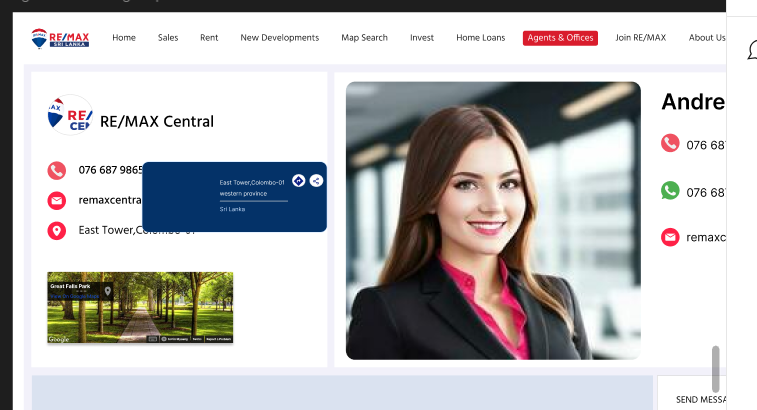Click the share icon in blue popup
Screen dimensions: 757x410
pyautogui.click(x=316, y=181)
